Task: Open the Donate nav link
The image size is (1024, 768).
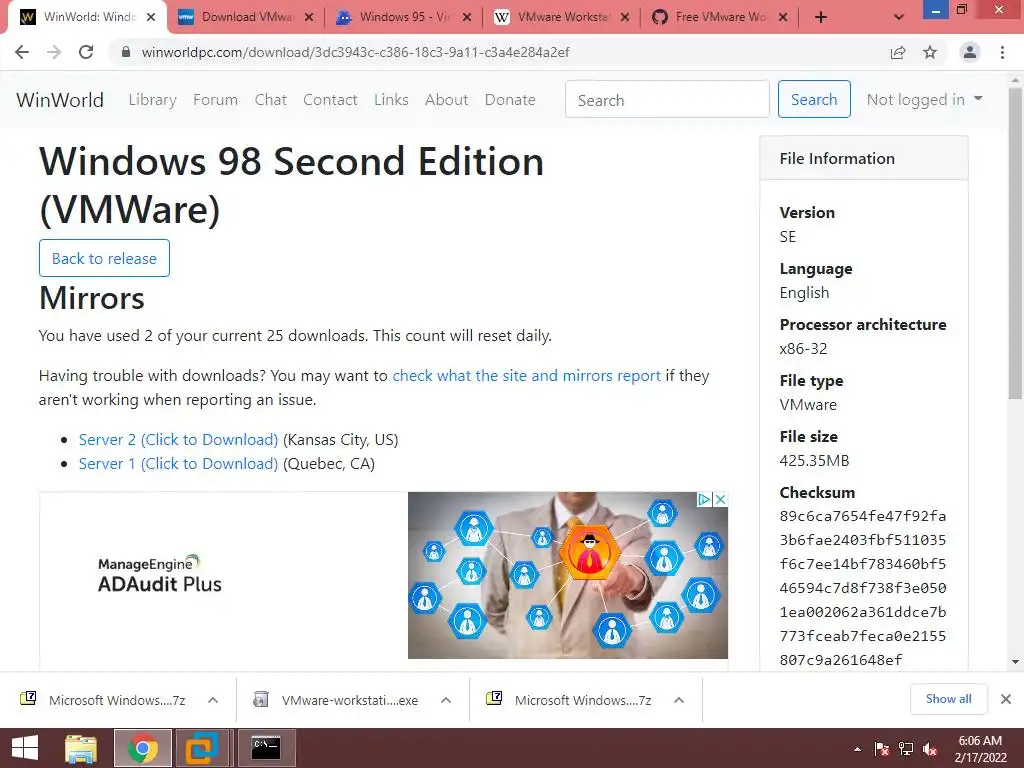Action: coord(510,100)
